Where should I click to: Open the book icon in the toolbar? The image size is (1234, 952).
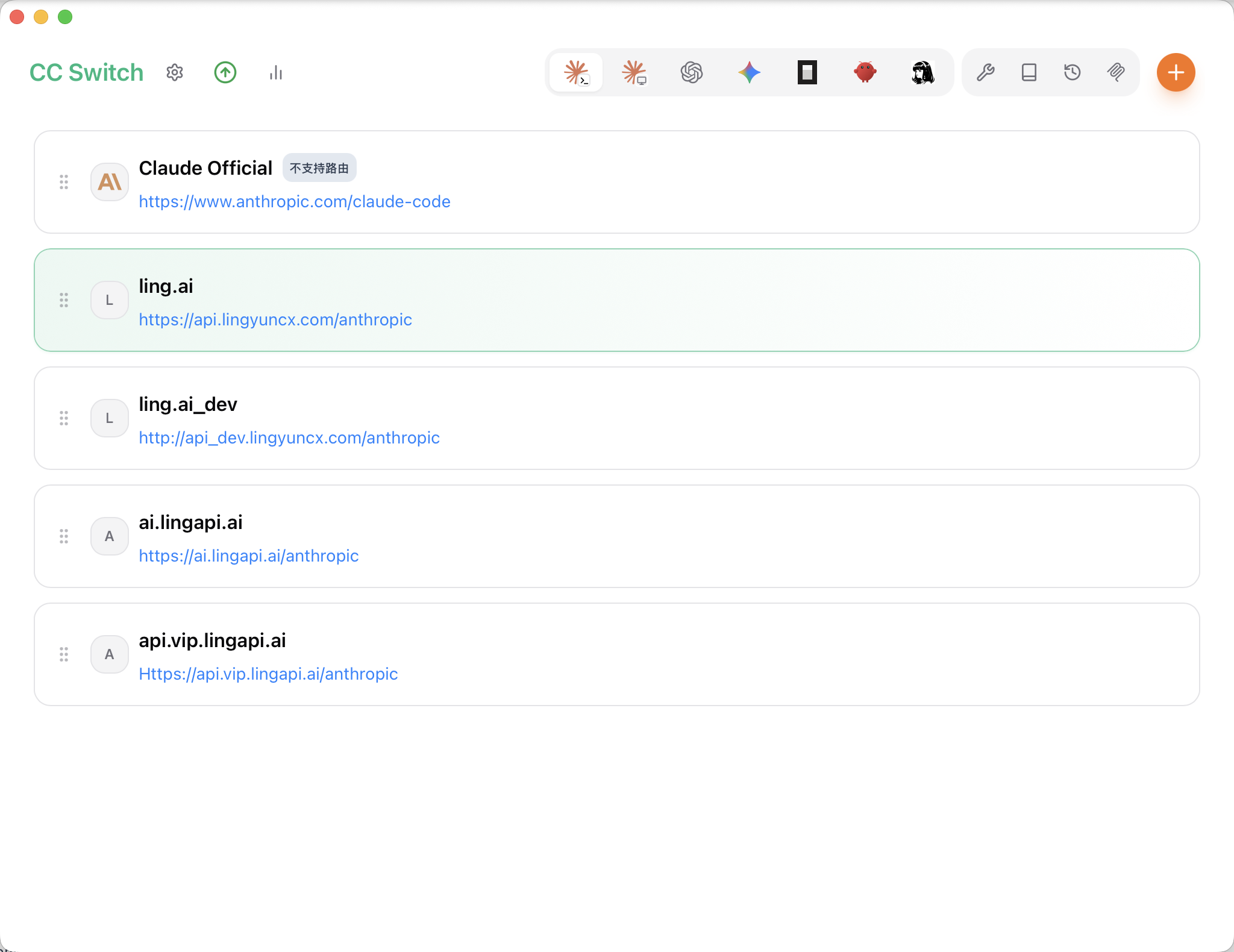1029,72
